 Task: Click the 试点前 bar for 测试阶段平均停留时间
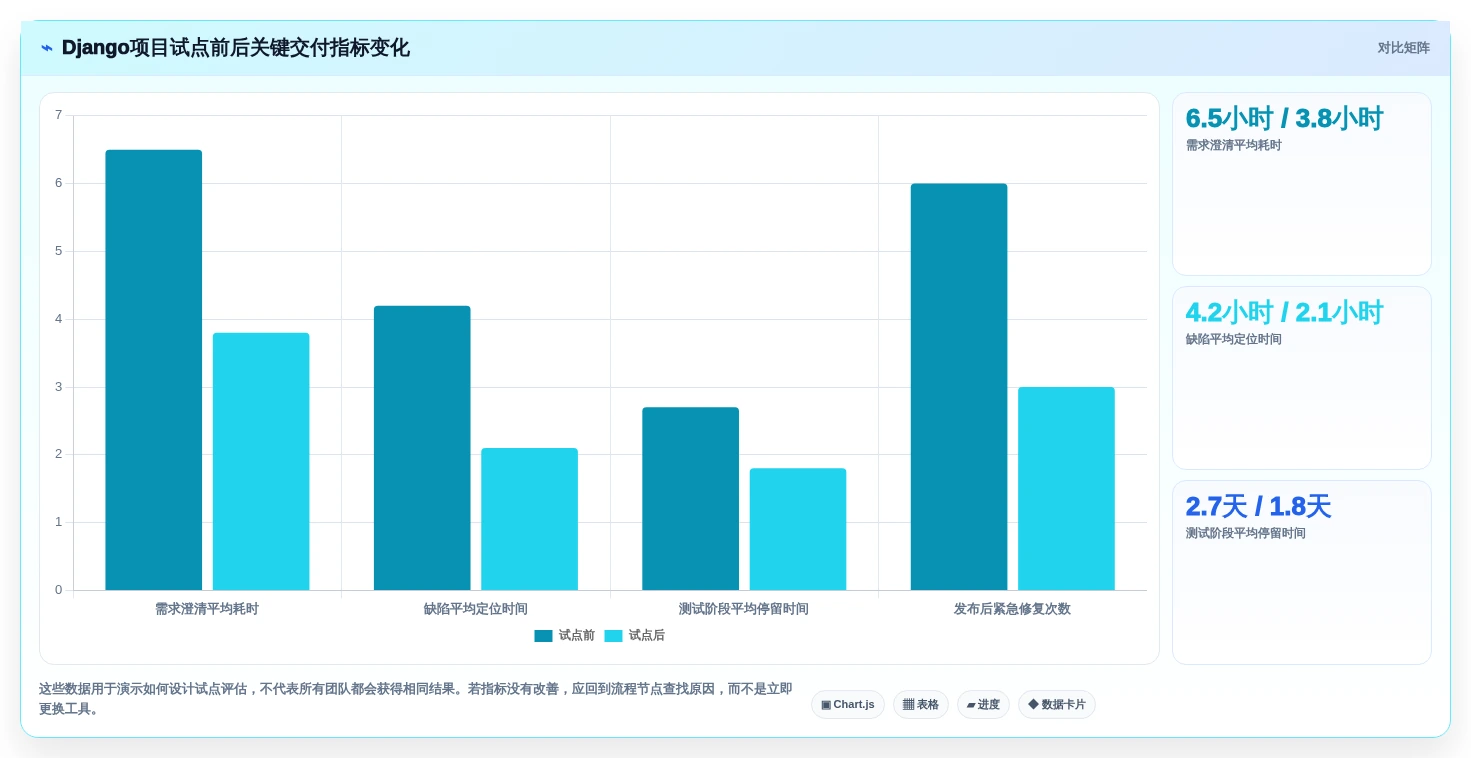point(690,499)
